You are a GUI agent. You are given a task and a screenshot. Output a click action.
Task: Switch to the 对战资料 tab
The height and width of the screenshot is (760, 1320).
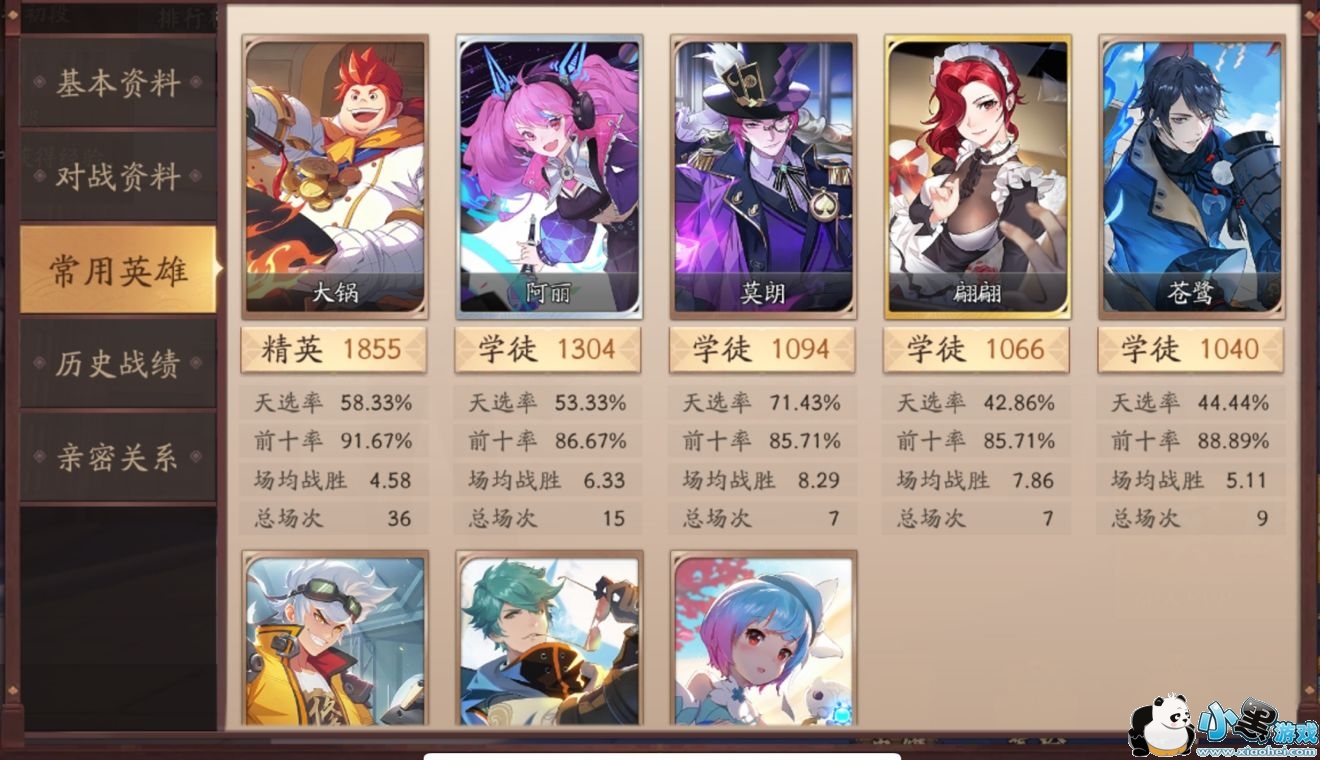tap(118, 177)
